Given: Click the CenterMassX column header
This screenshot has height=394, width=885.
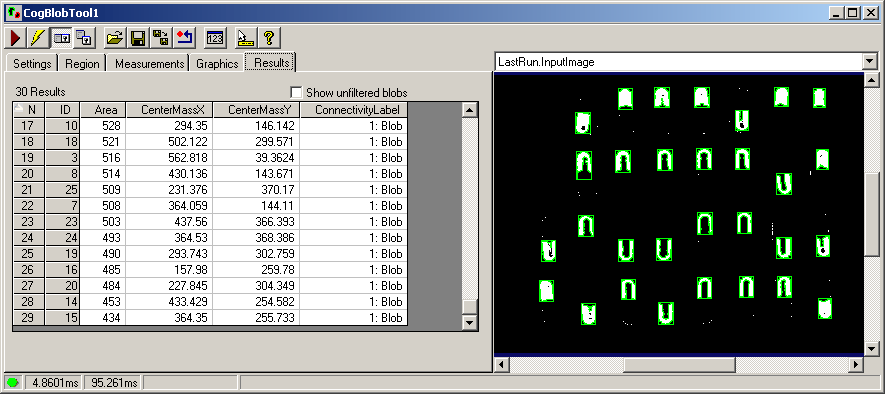Looking at the screenshot, I should (169, 110).
